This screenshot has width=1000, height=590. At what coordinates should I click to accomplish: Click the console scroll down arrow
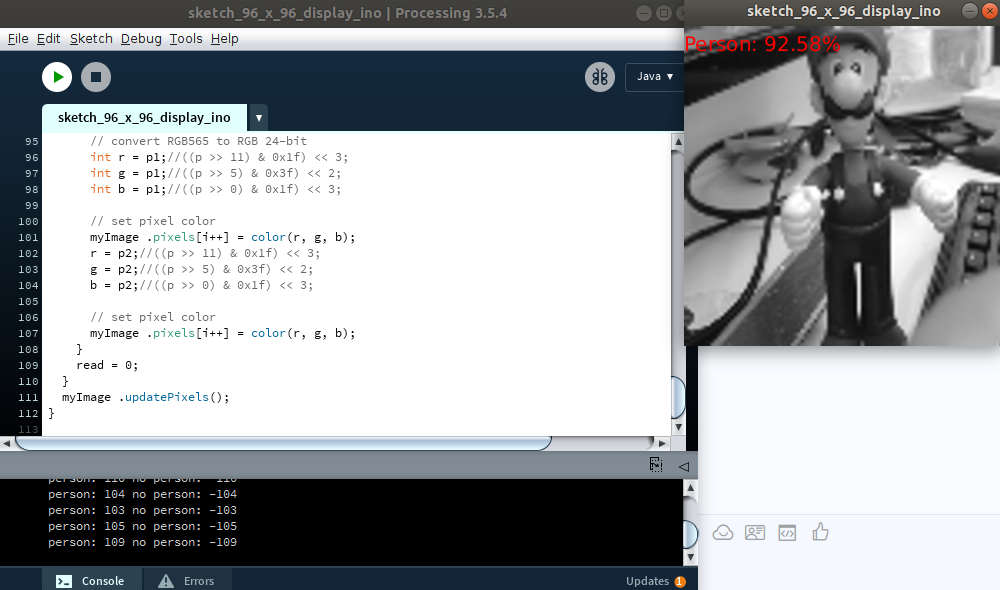[x=689, y=557]
